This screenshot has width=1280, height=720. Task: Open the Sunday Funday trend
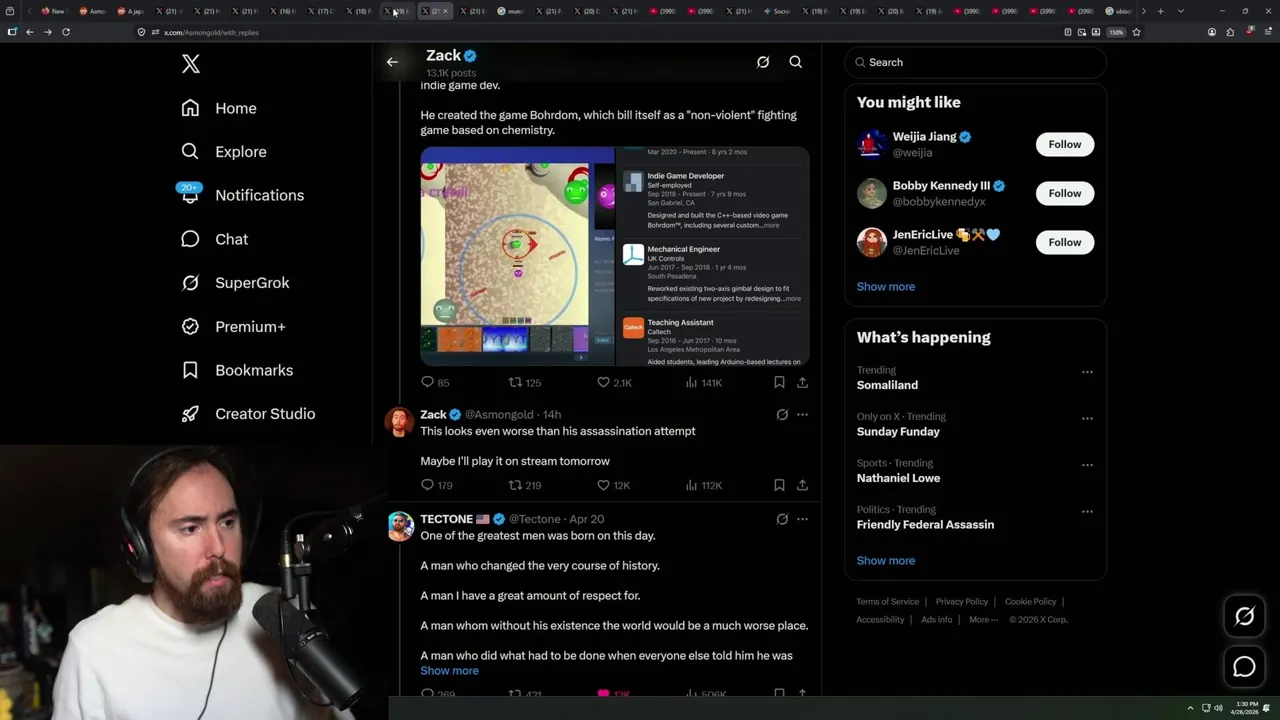point(898,432)
